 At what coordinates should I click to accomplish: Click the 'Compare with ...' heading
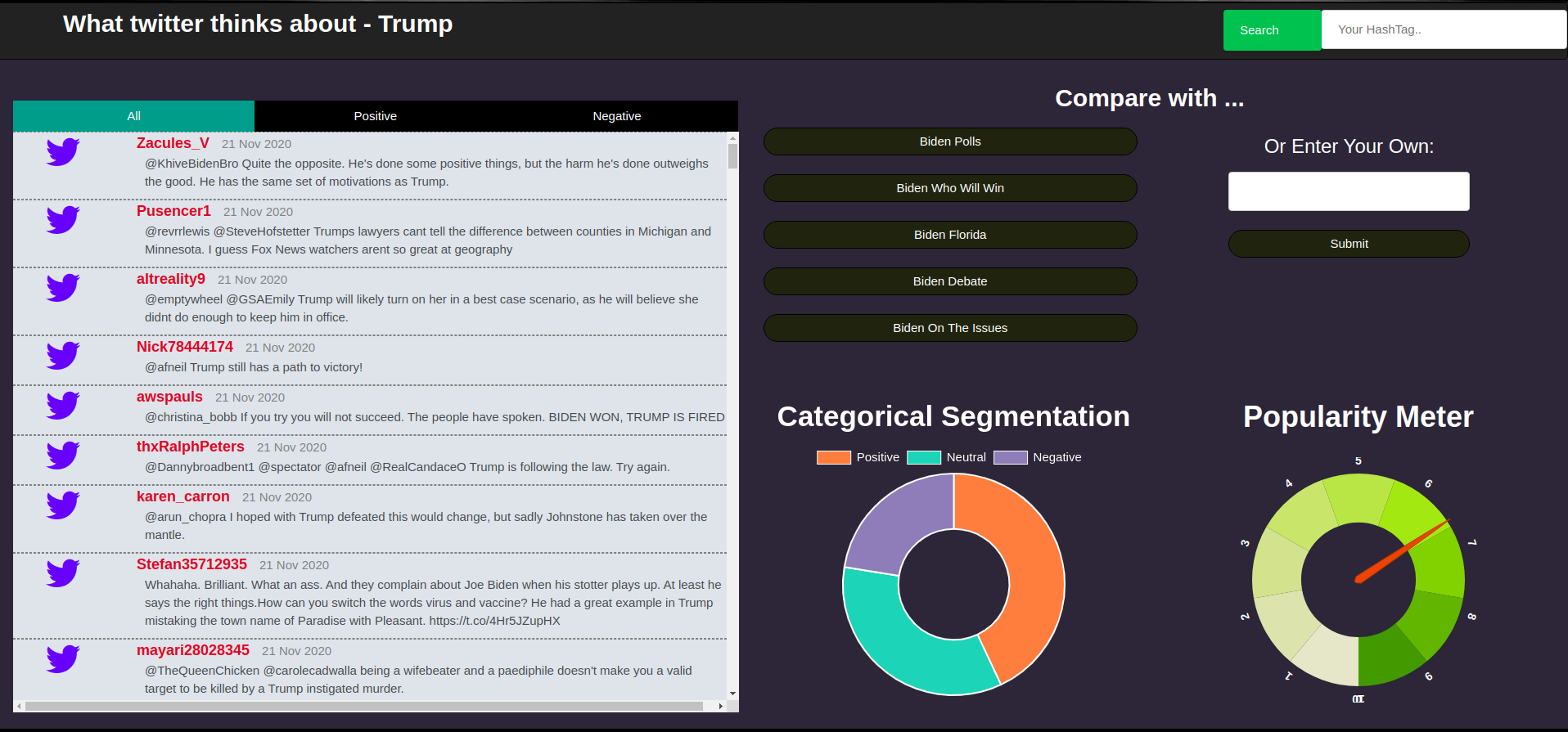click(x=1149, y=98)
